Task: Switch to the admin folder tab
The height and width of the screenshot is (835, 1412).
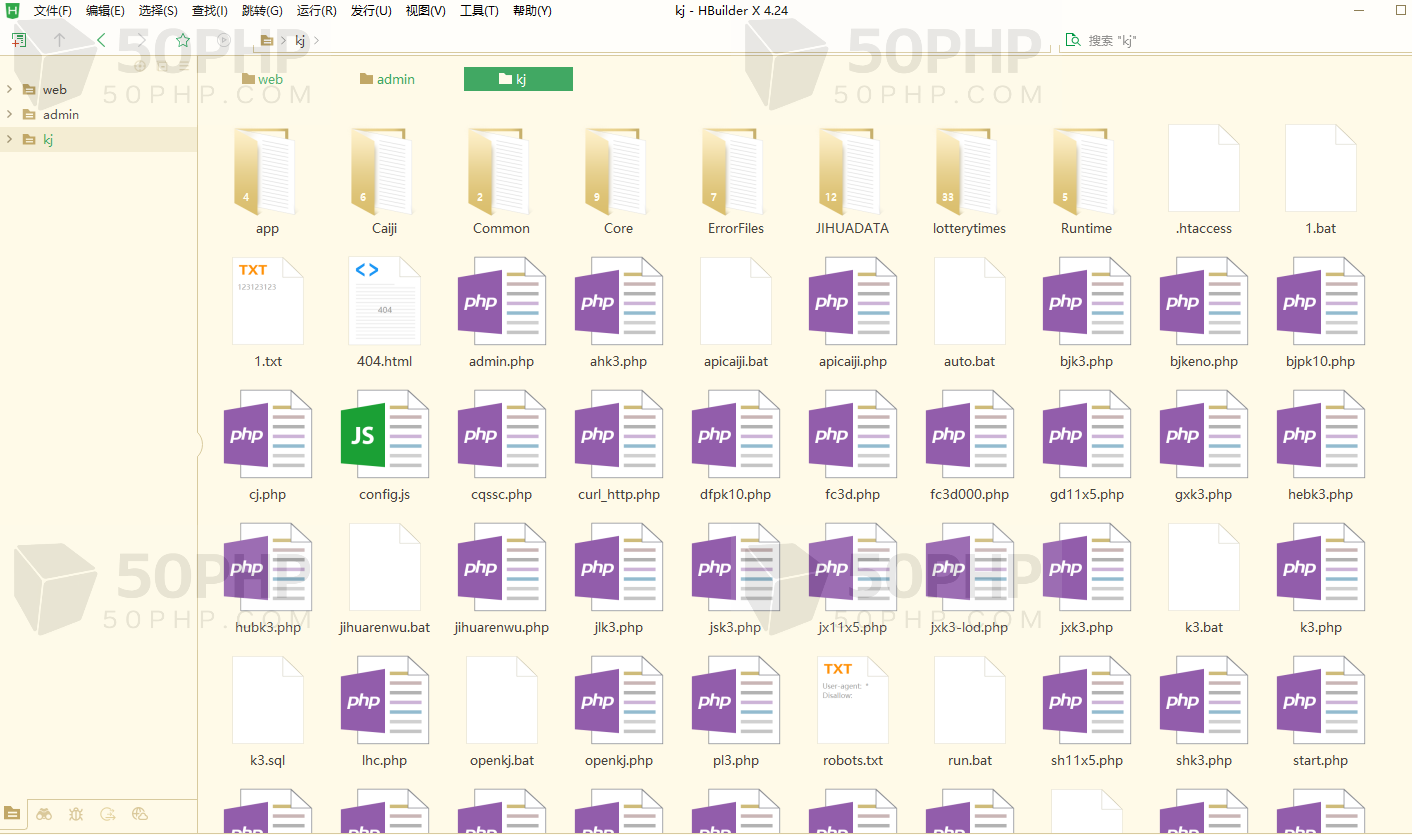Action: click(387, 79)
